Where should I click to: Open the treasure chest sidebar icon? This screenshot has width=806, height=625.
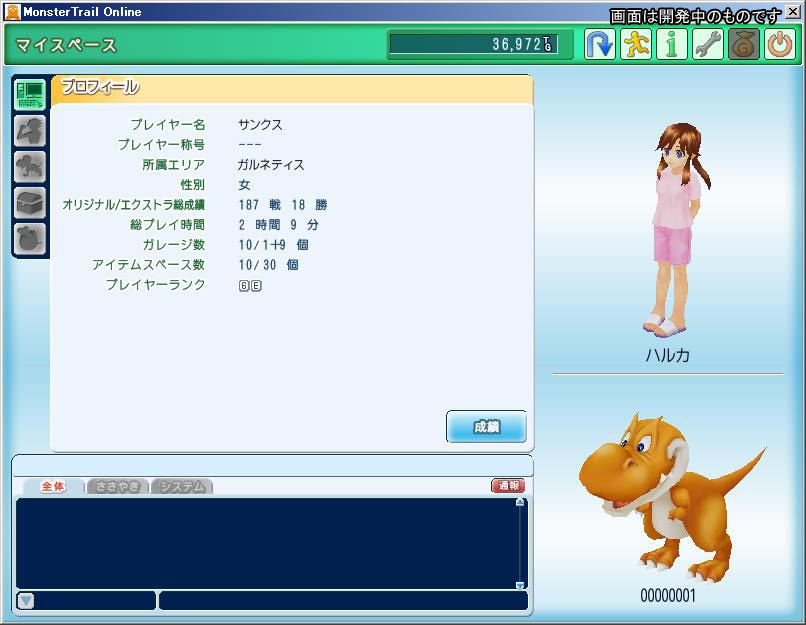coord(30,203)
